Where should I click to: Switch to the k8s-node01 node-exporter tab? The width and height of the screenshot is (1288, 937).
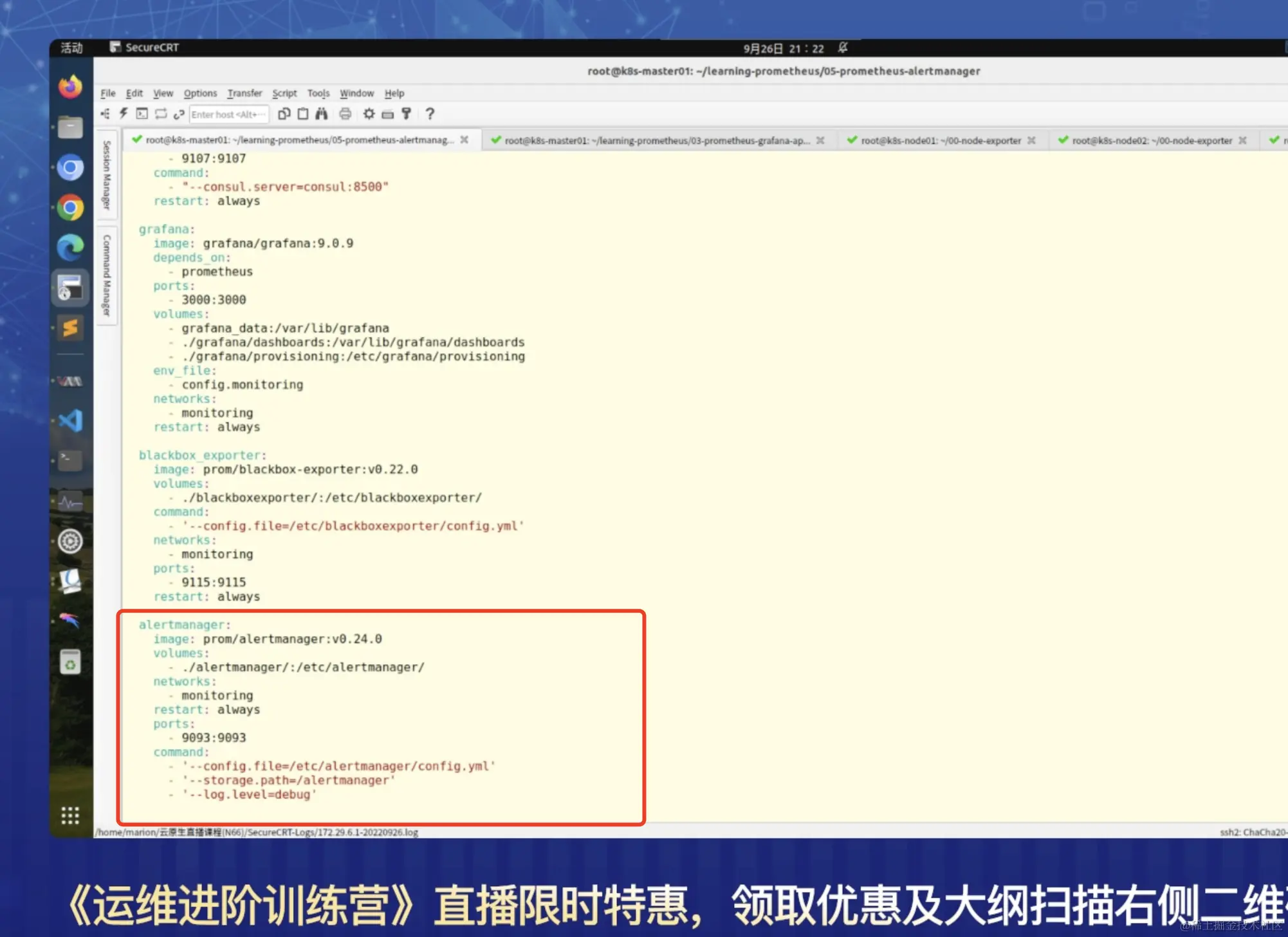[940, 140]
